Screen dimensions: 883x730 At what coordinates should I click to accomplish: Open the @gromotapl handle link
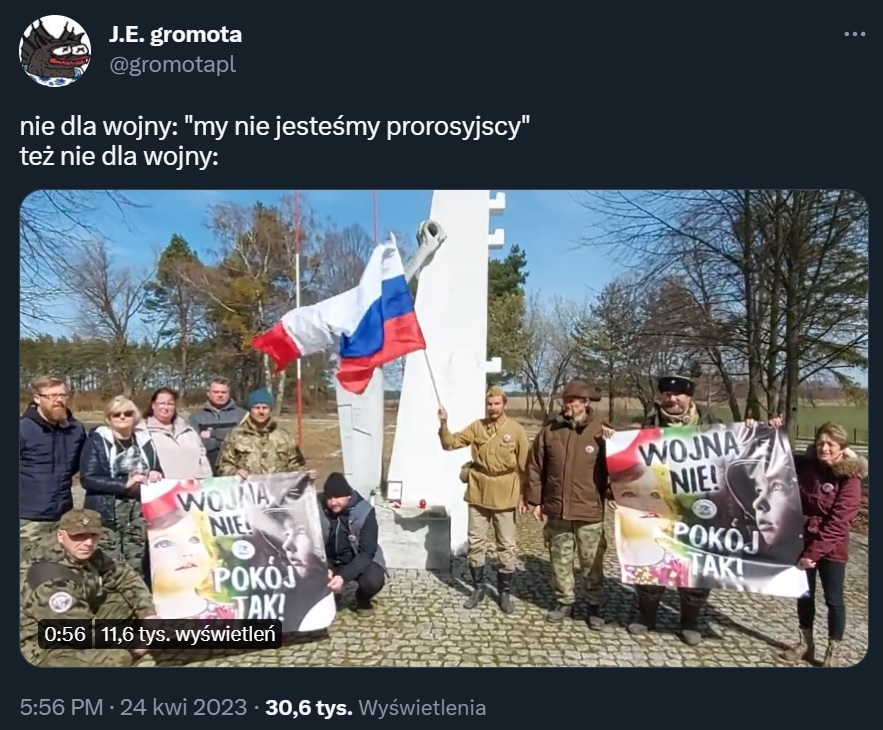172,65
